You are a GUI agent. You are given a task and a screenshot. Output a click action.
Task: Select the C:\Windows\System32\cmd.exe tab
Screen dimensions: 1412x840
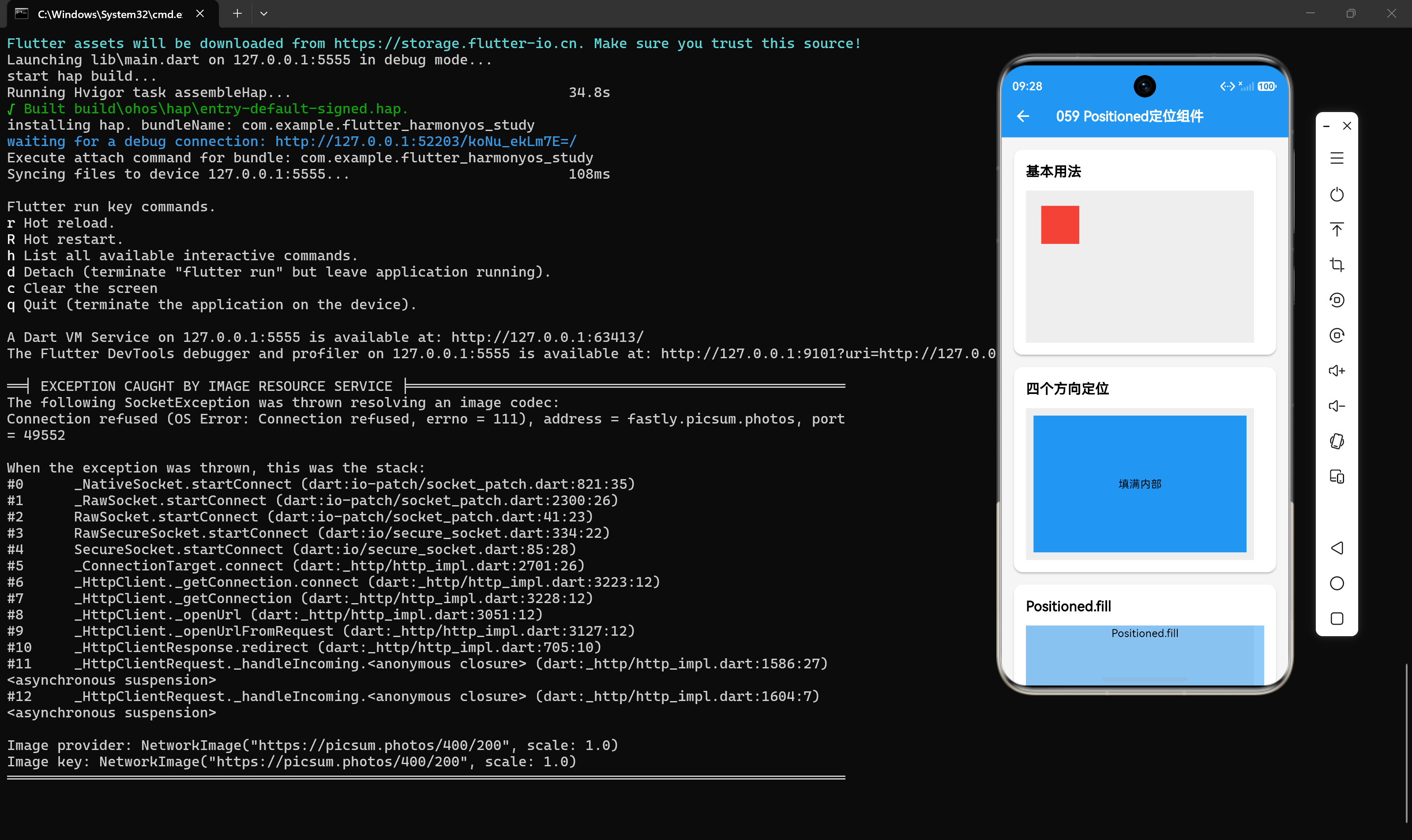point(110,14)
